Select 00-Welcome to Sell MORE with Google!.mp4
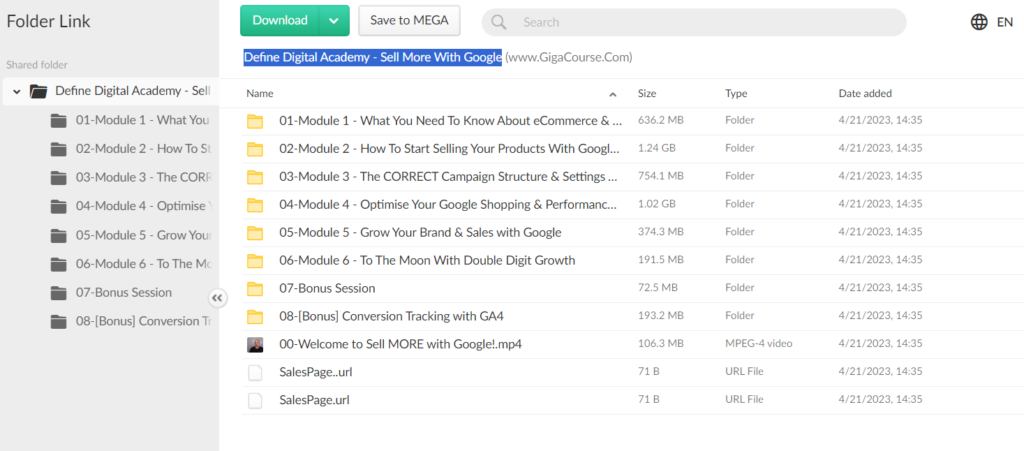The width and height of the screenshot is (1024, 451). [400, 344]
